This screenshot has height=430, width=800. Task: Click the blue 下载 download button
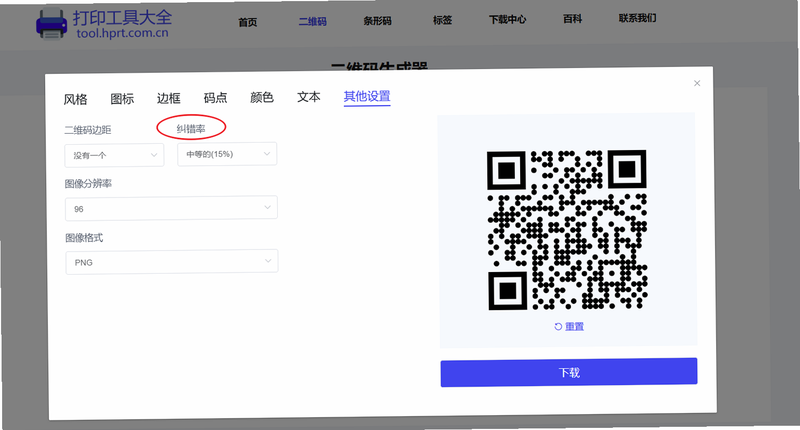569,372
